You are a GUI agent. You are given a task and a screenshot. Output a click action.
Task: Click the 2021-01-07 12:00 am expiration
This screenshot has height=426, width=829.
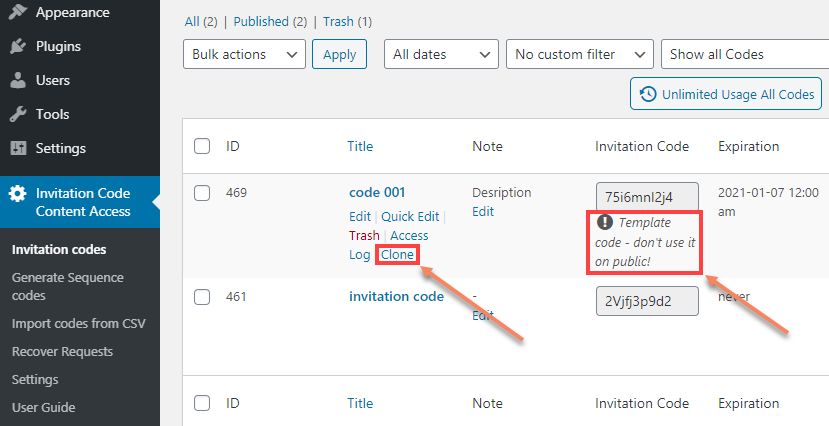[x=768, y=202]
